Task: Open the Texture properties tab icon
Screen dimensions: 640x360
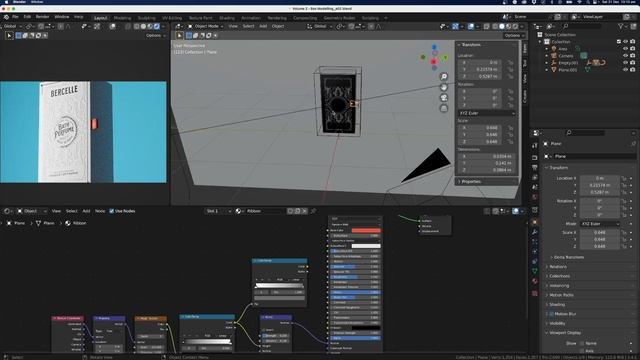Action: (535, 293)
